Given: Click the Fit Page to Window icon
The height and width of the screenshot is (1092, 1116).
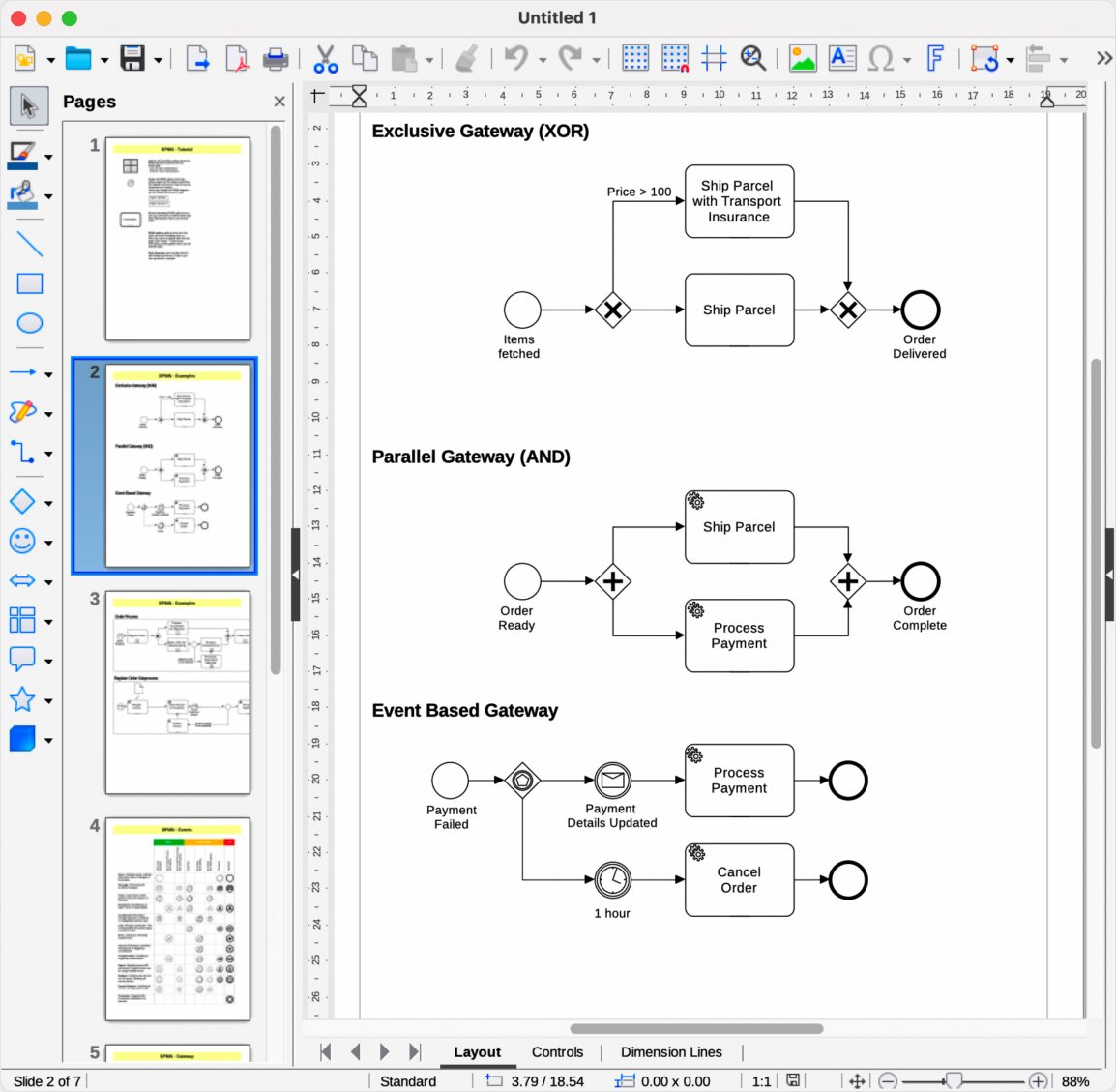Looking at the screenshot, I should 857,1081.
